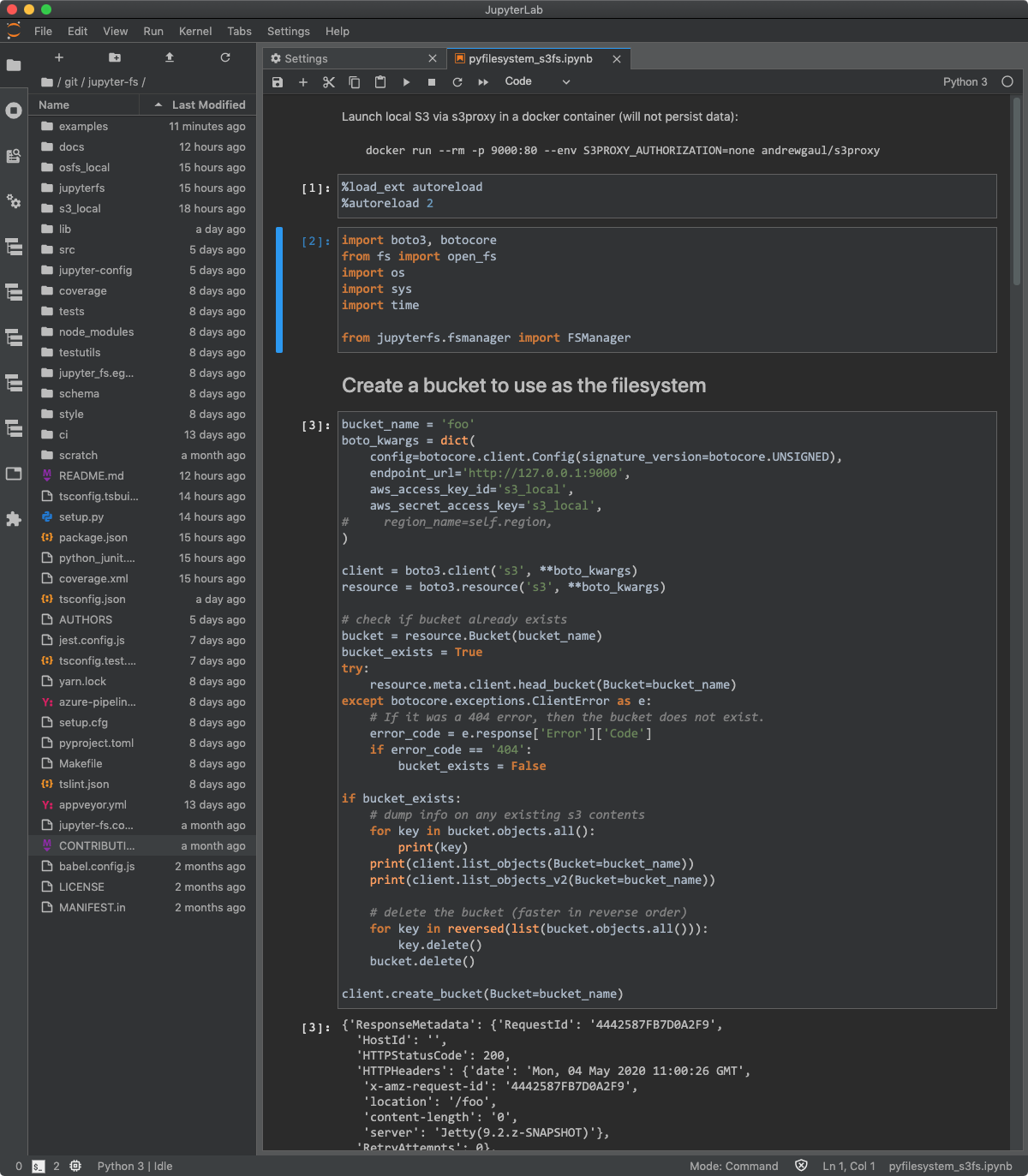Sort files by Name column
The height and width of the screenshot is (1176, 1028).
[84, 104]
